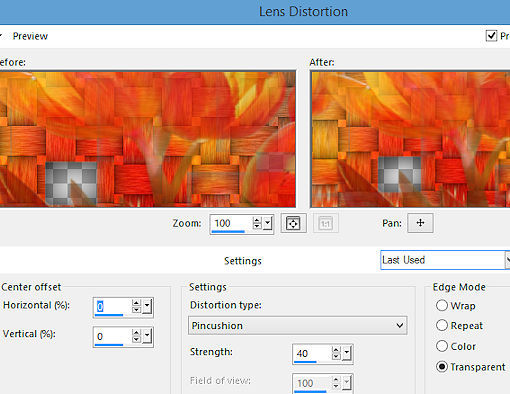The height and width of the screenshot is (394, 510).
Task: Toggle the Preview checkbox at top right
Action: 491,36
